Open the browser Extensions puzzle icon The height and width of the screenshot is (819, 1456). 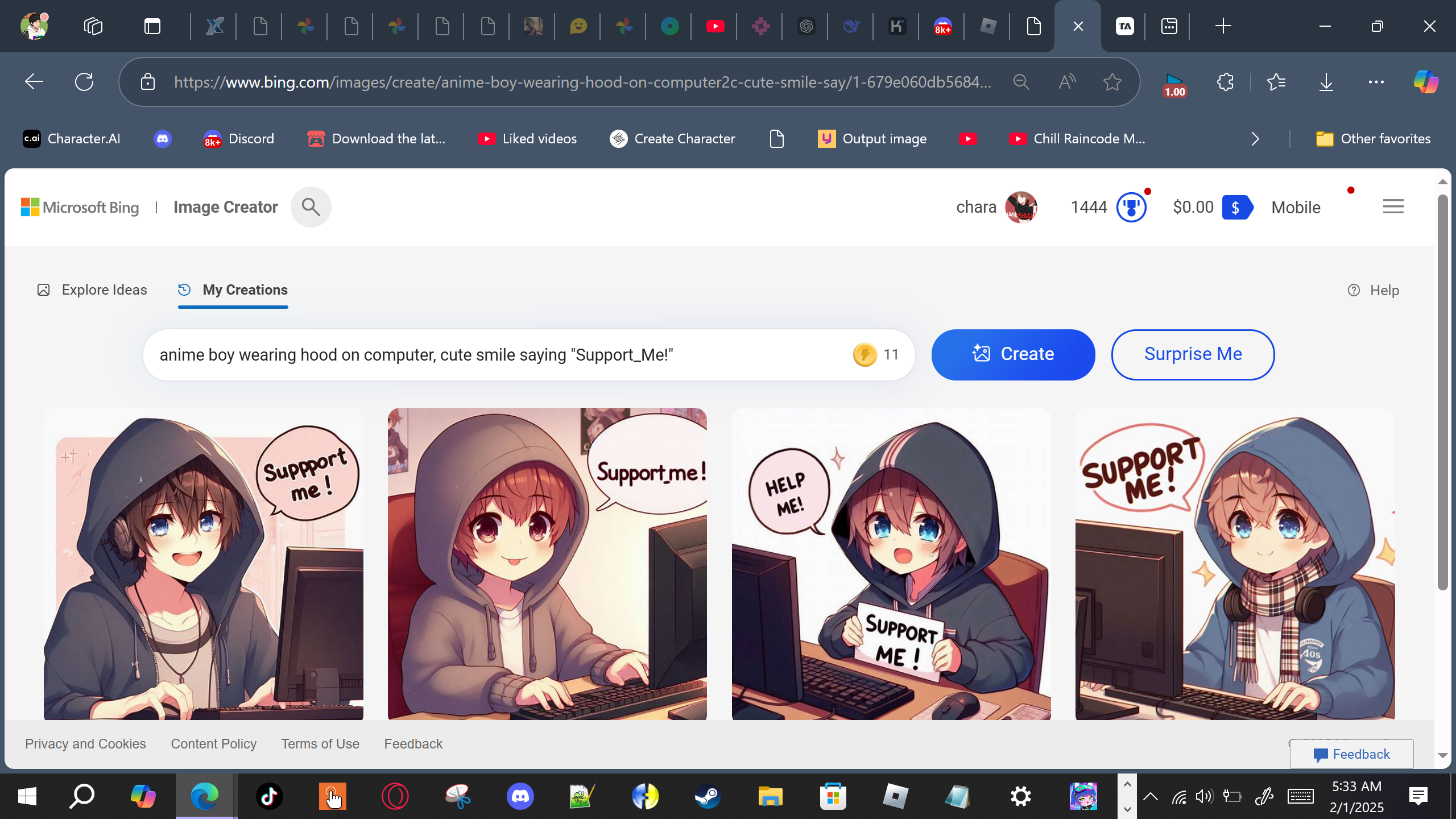click(1225, 82)
